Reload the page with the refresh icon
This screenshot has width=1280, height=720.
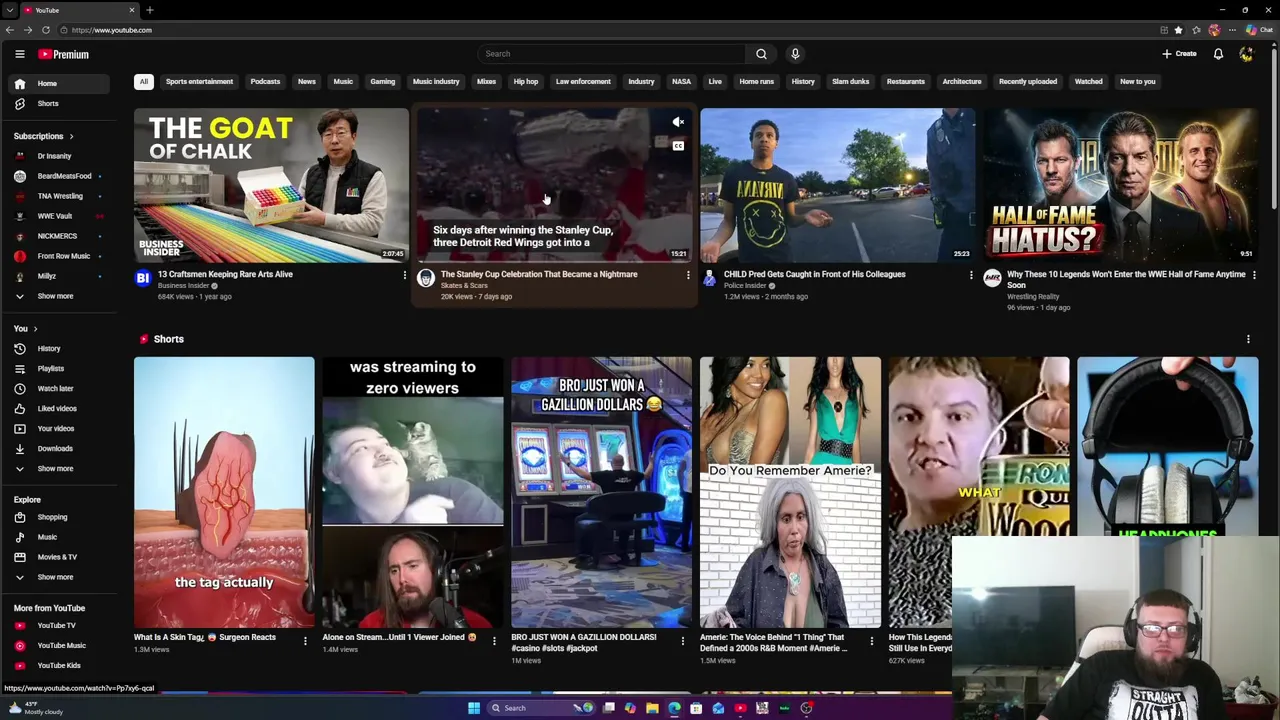click(46, 30)
